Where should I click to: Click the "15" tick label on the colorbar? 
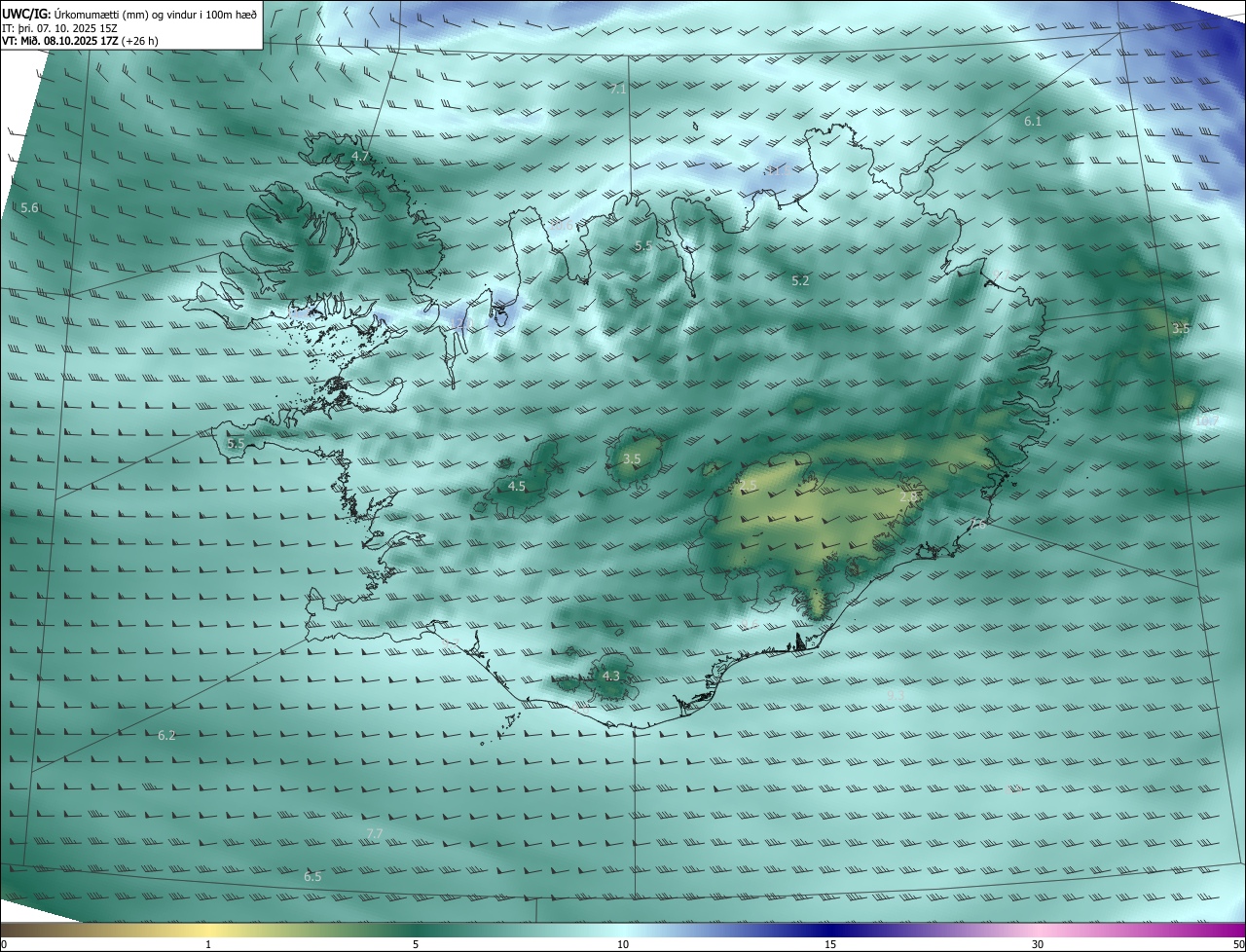click(x=830, y=945)
